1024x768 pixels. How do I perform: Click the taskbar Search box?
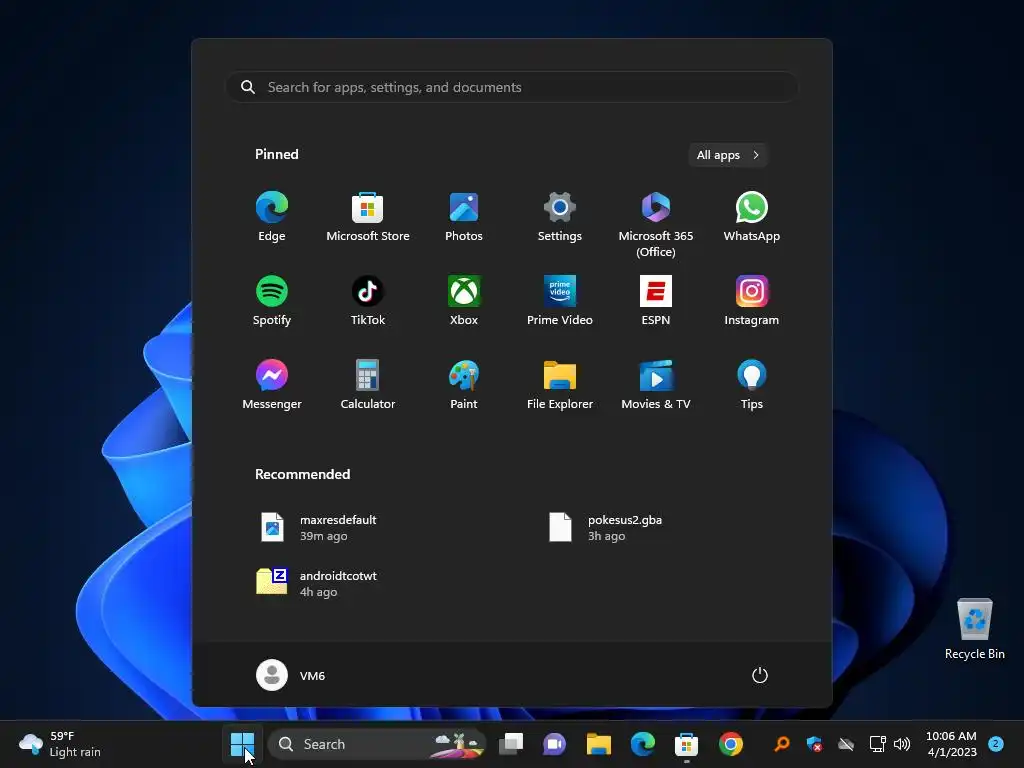pos(377,744)
